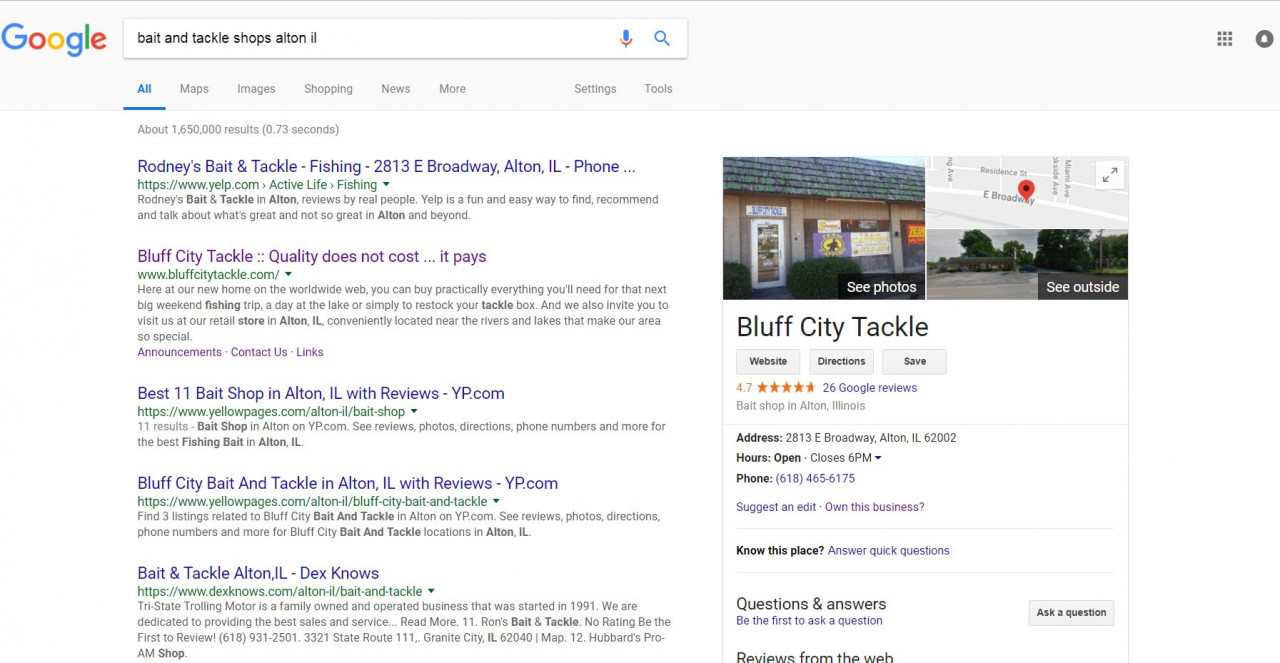Image resolution: width=1280 pixels, height=663 pixels.
Task: Open the dropdown arrow beside bluffcitytackle.com URL
Action: pos(288,274)
